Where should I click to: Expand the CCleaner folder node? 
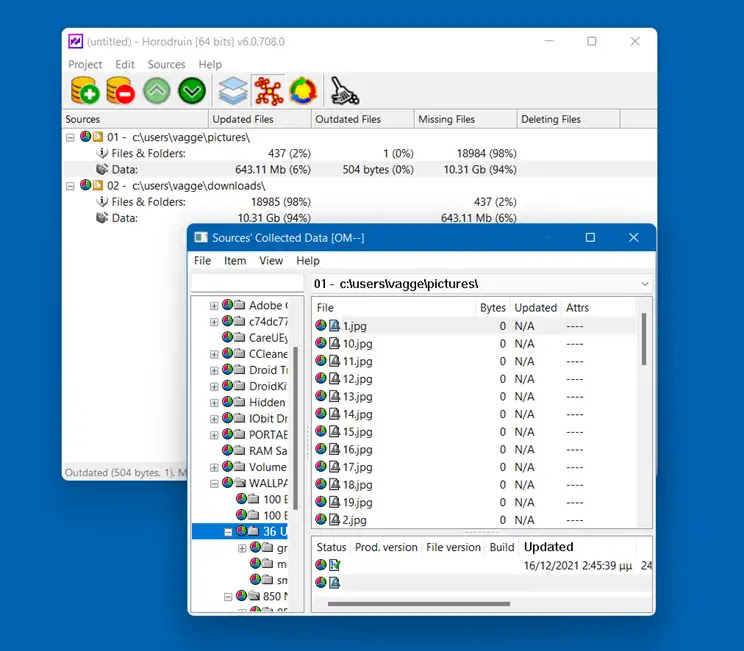[214, 354]
